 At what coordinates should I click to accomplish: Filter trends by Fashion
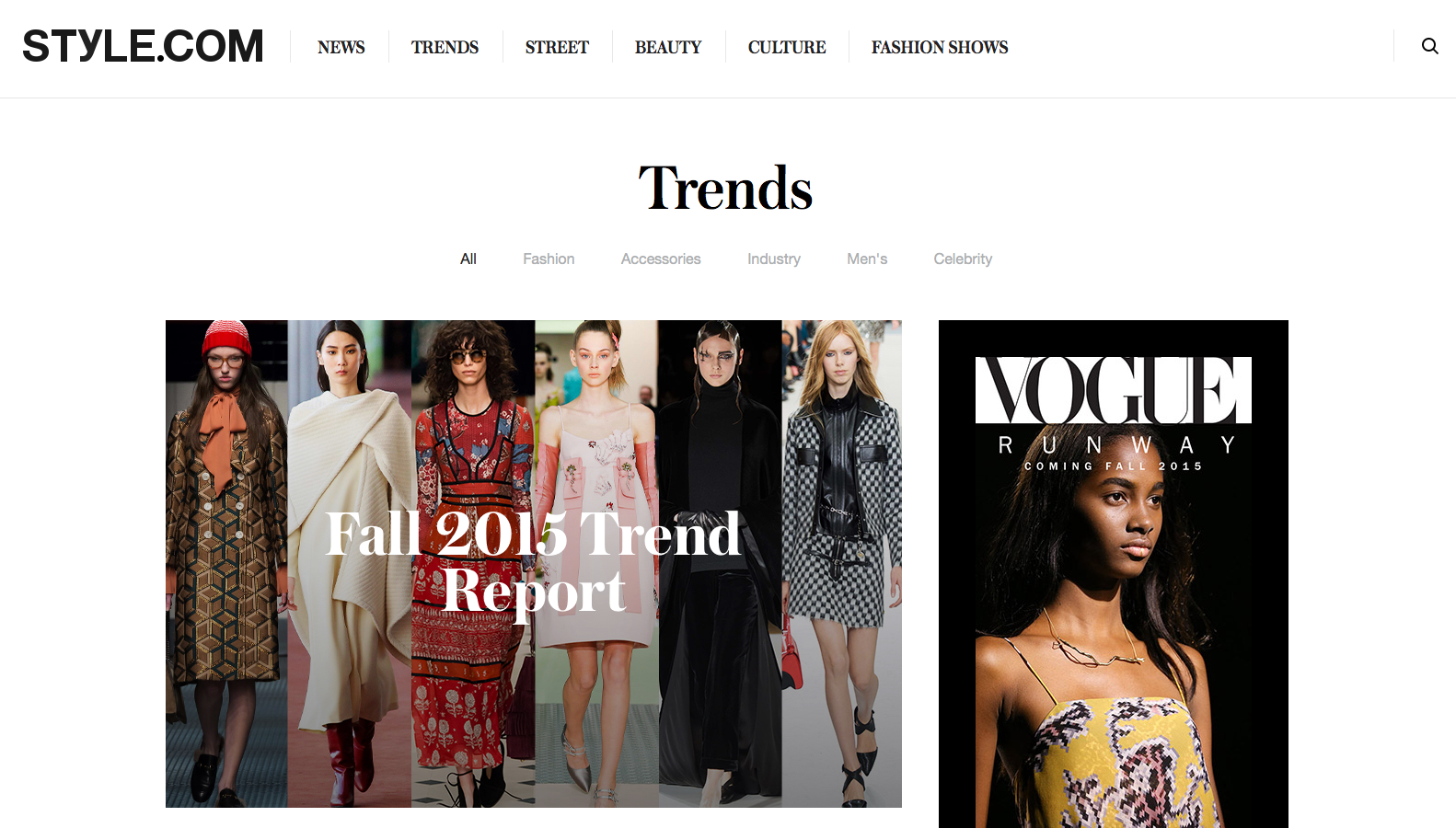pyautogui.click(x=549, y=259)
